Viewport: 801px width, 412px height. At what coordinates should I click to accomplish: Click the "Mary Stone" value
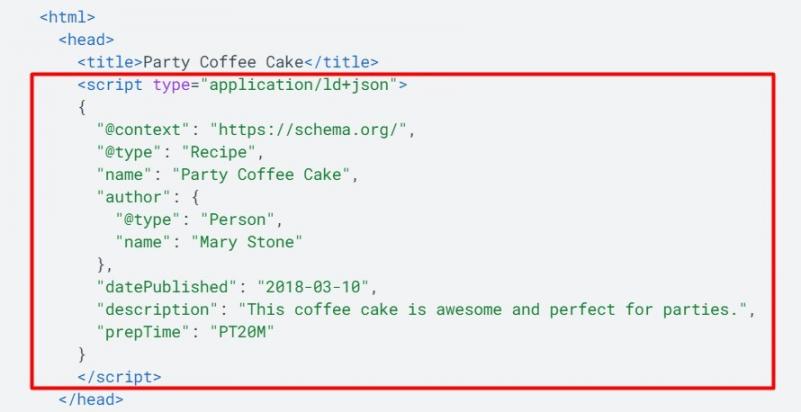[x=247, y=242]
